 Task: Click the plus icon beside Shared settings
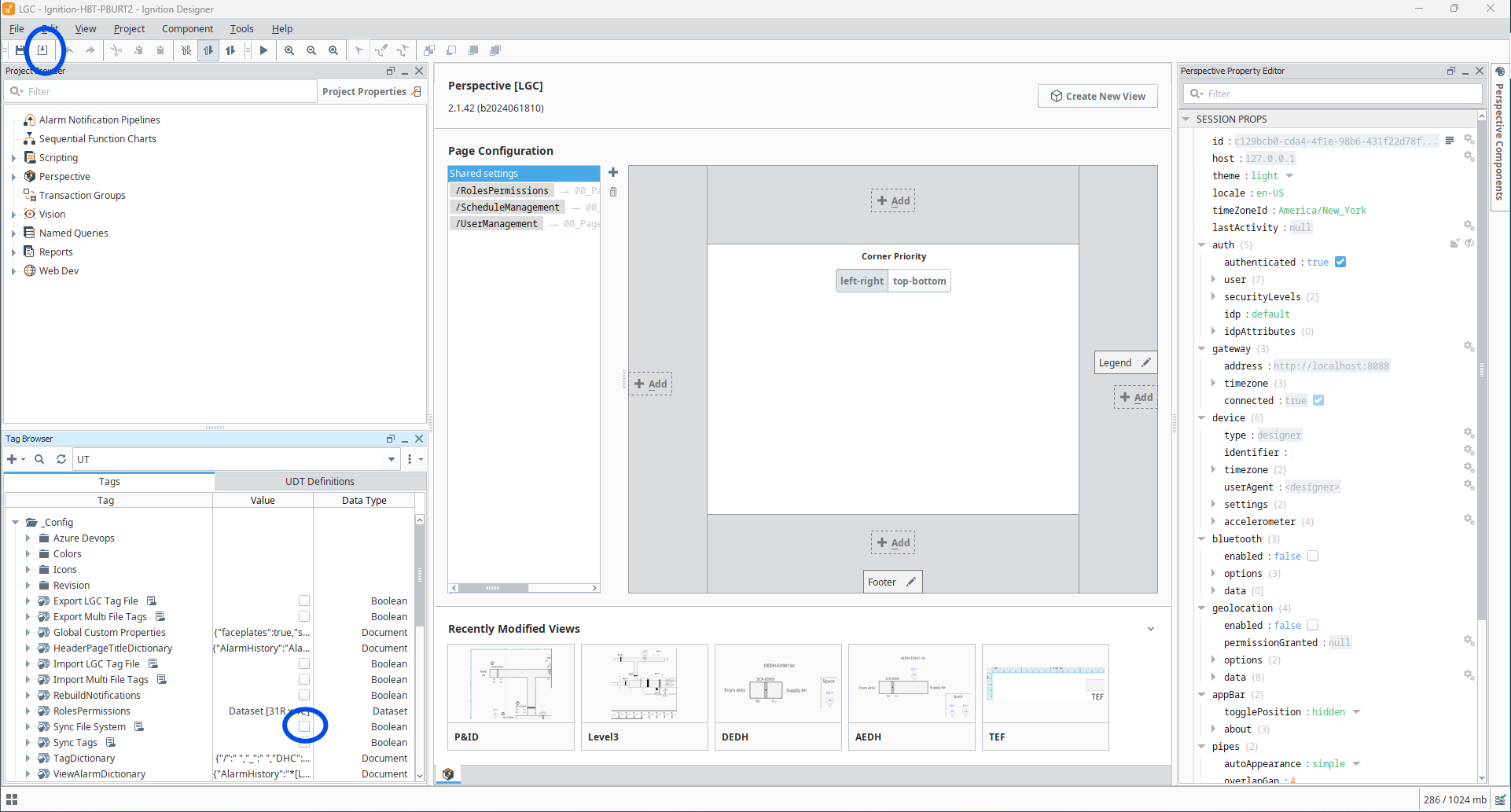[613, 173]
